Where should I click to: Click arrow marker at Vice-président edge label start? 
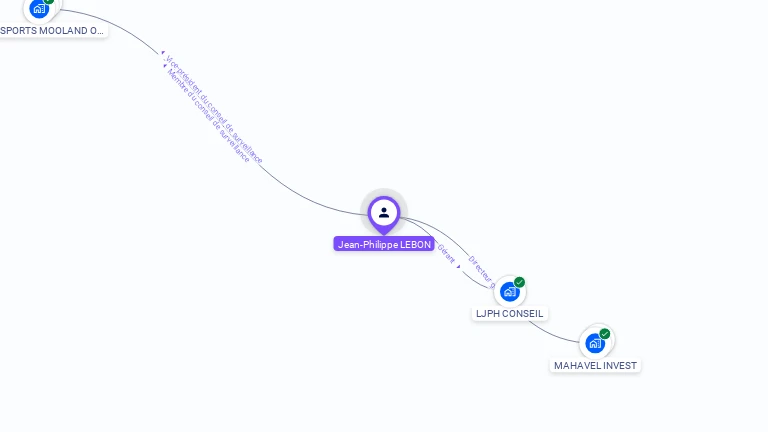click(163, 52)
